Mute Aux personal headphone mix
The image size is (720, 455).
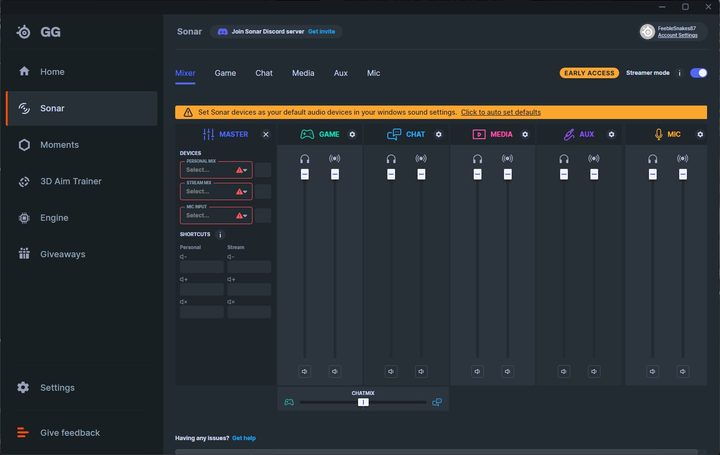pyautogui.click(x=563, y=371)
